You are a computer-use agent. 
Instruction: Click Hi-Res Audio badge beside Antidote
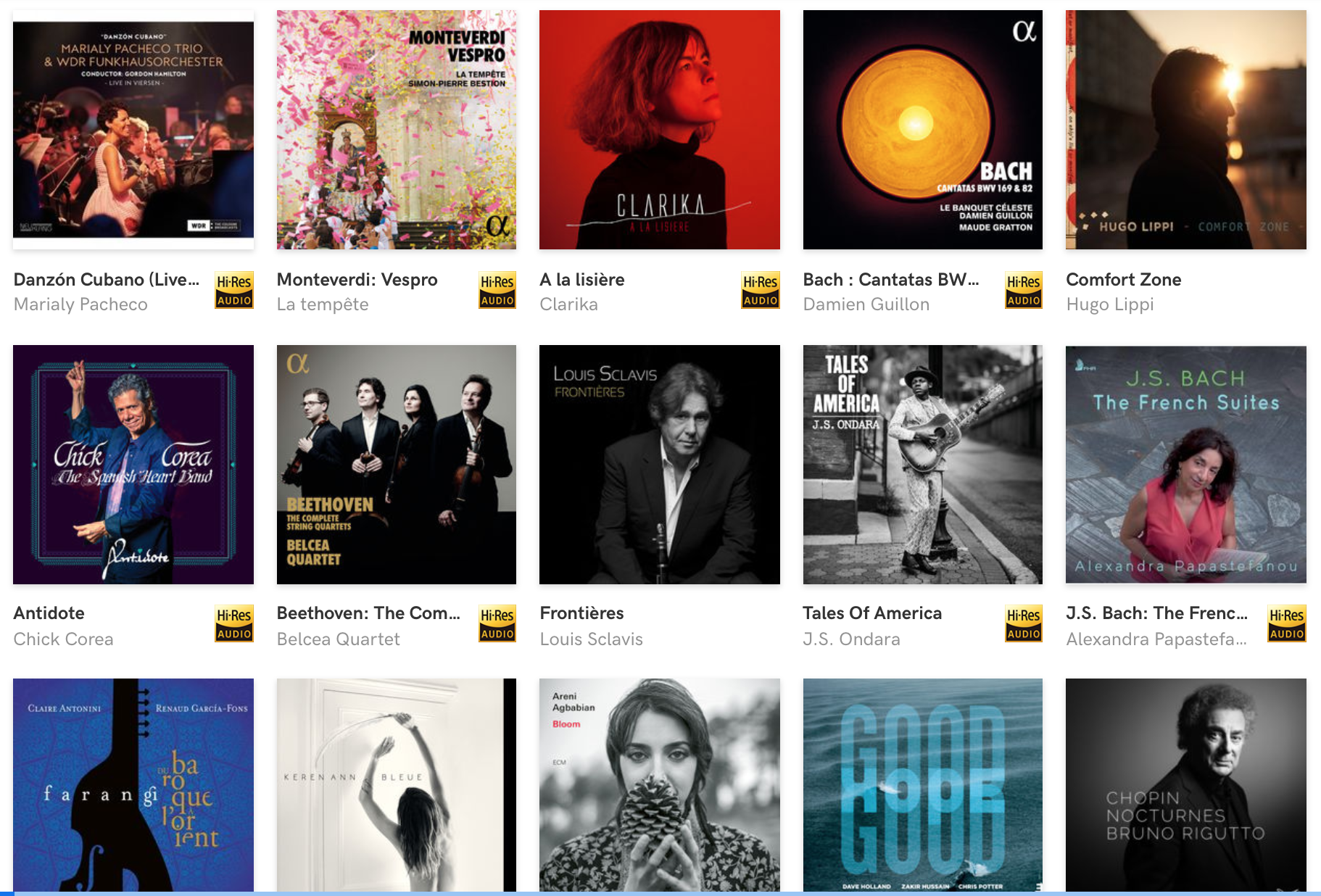[x=234, y=623]
